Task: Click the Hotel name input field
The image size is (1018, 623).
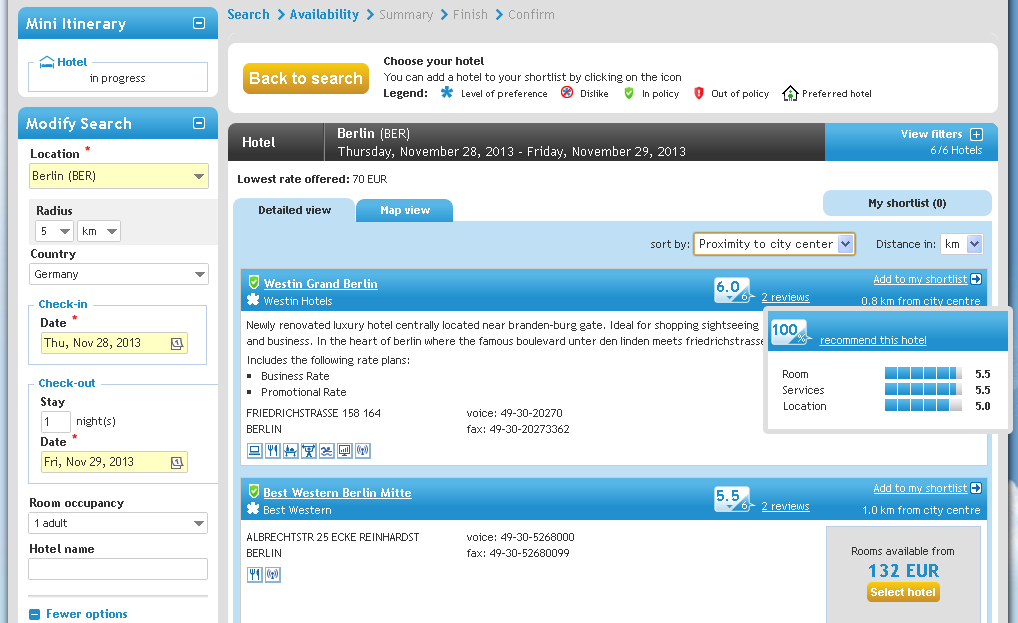Action: coord(118,569)
